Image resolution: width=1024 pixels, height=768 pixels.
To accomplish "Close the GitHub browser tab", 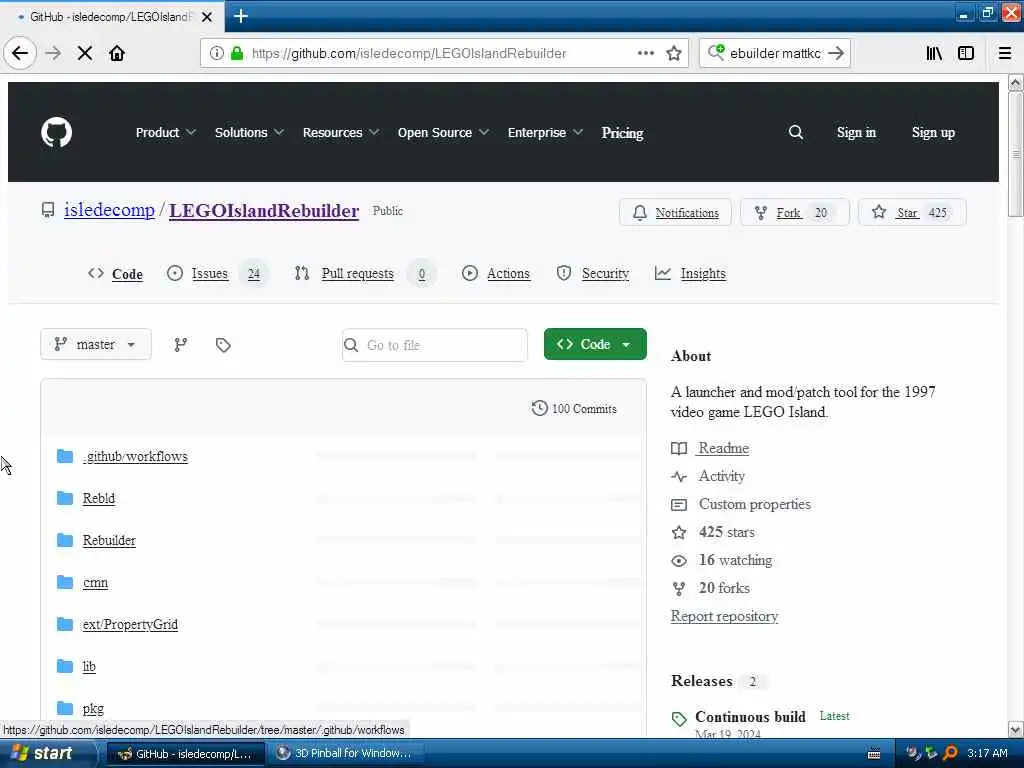I will (207, 17).
